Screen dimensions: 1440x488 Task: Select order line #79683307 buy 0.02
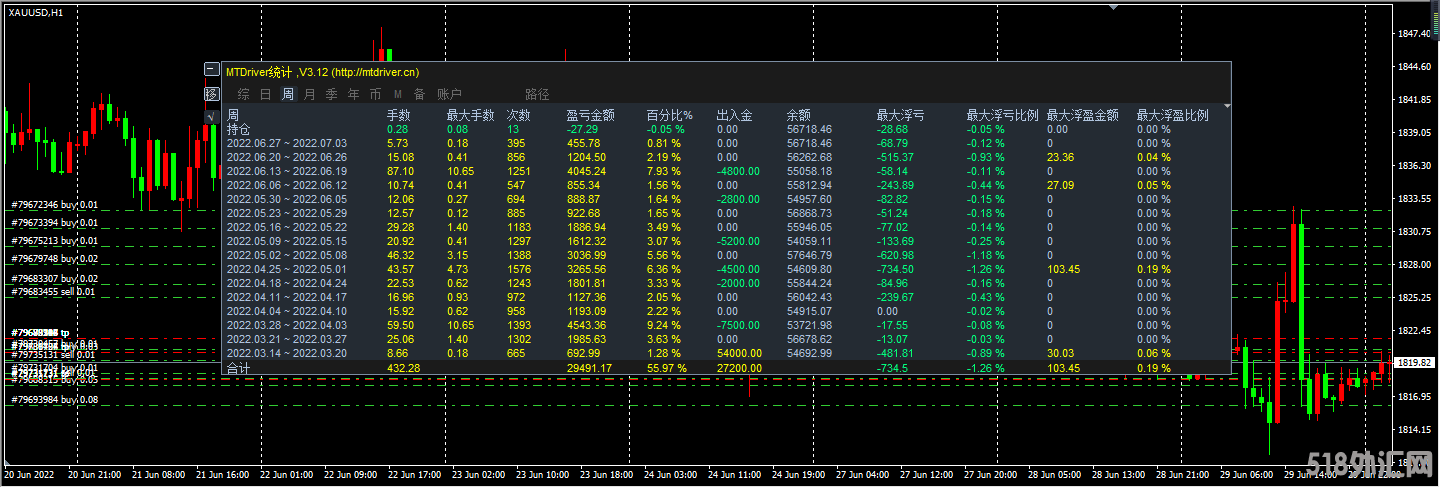[54, 279]
